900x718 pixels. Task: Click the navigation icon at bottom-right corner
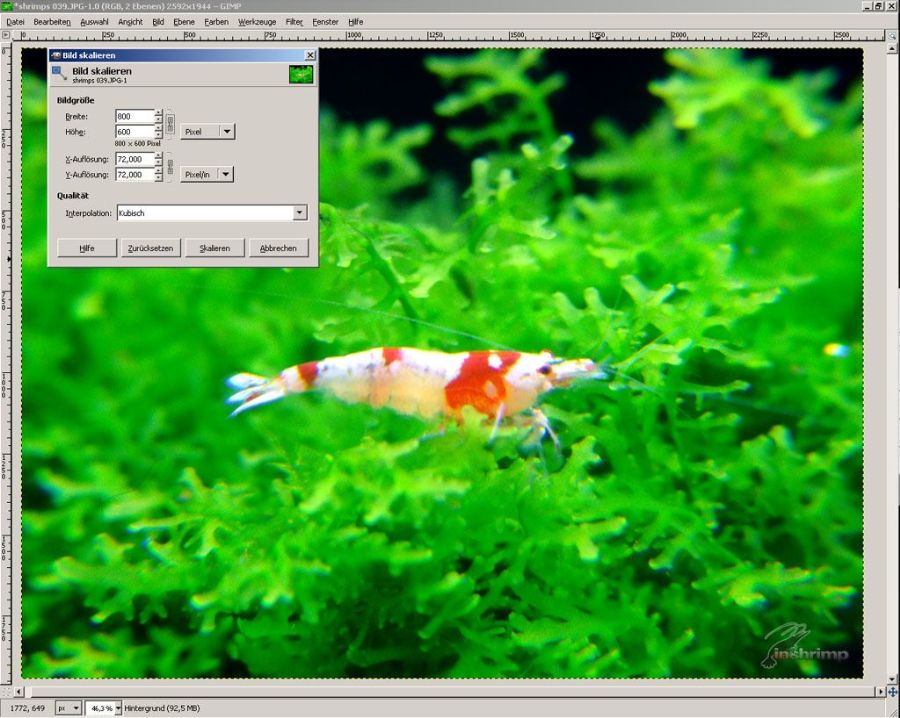tap(892, 691)
